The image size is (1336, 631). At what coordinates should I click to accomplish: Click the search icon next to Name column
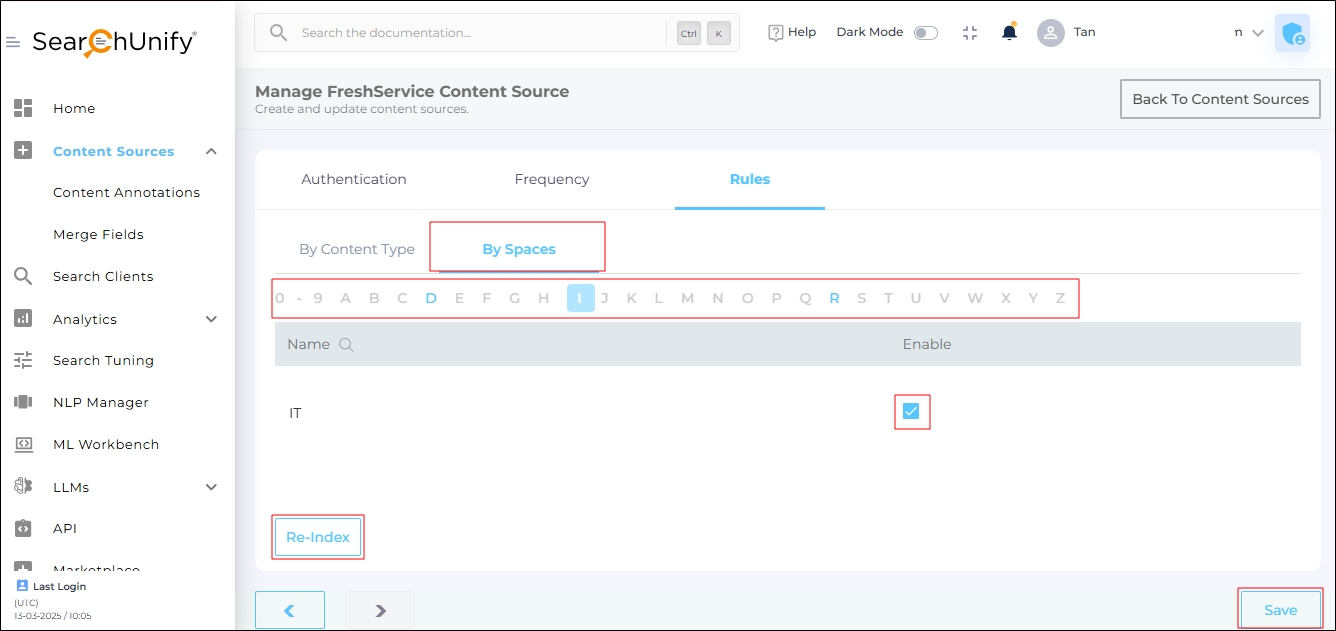[346, 344]
